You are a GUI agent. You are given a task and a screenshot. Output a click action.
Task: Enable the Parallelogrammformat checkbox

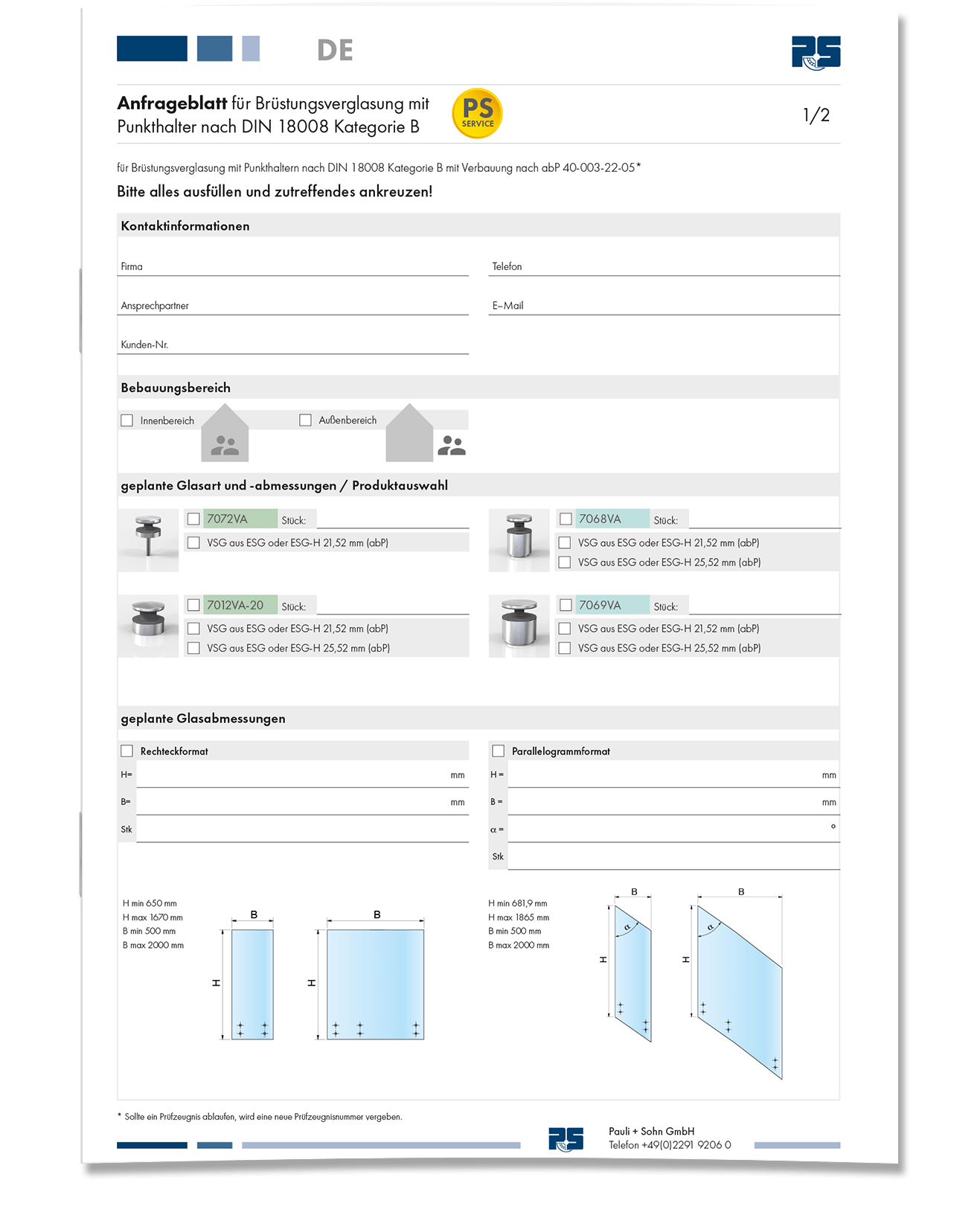[499, 751]
